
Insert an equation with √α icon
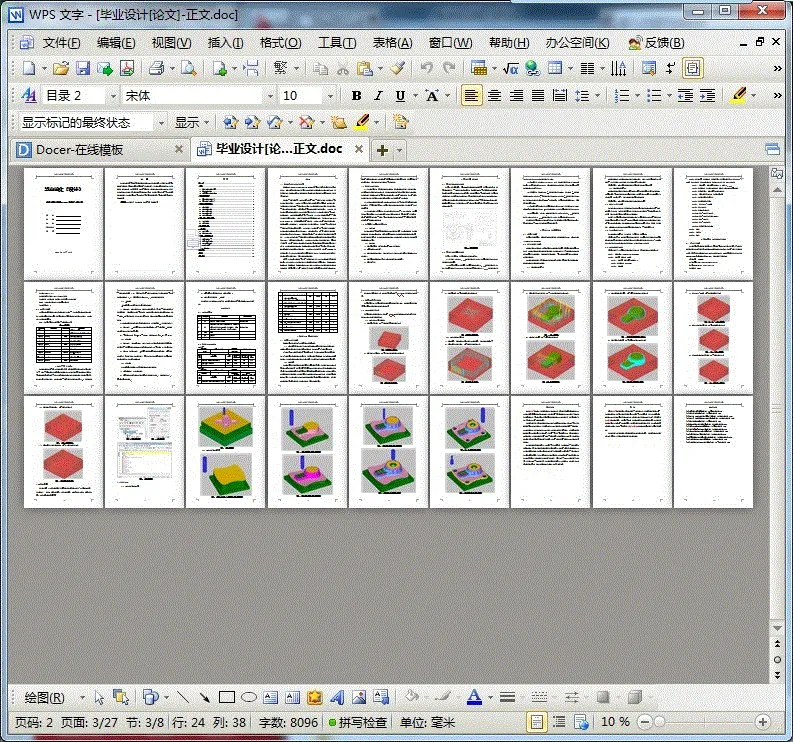(x=510, y=68)
